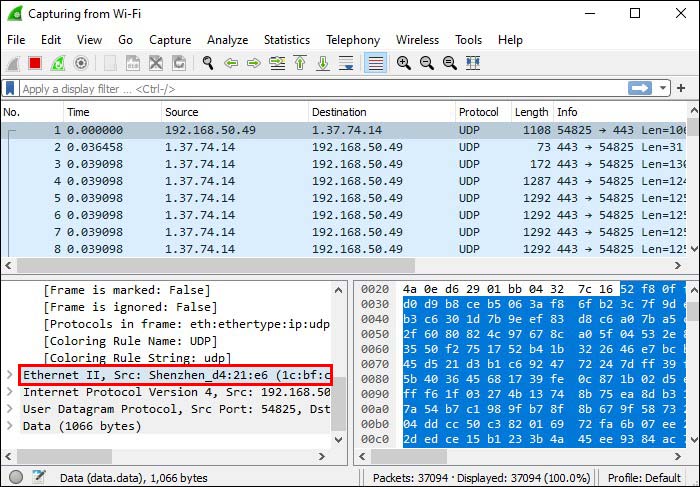700x487 pixels.
Task: Go to the last packet arrow icon
Action: tap(323, 63)
